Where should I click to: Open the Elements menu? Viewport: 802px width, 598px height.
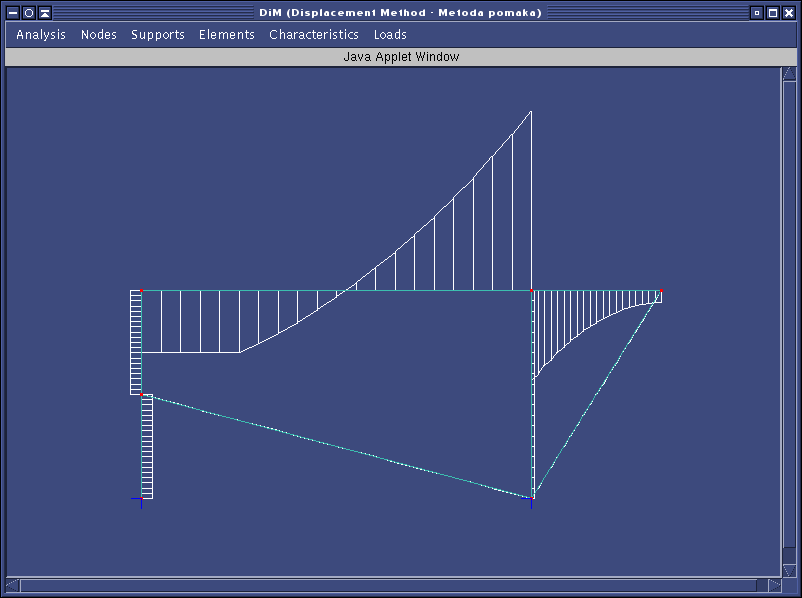(227, 35)
